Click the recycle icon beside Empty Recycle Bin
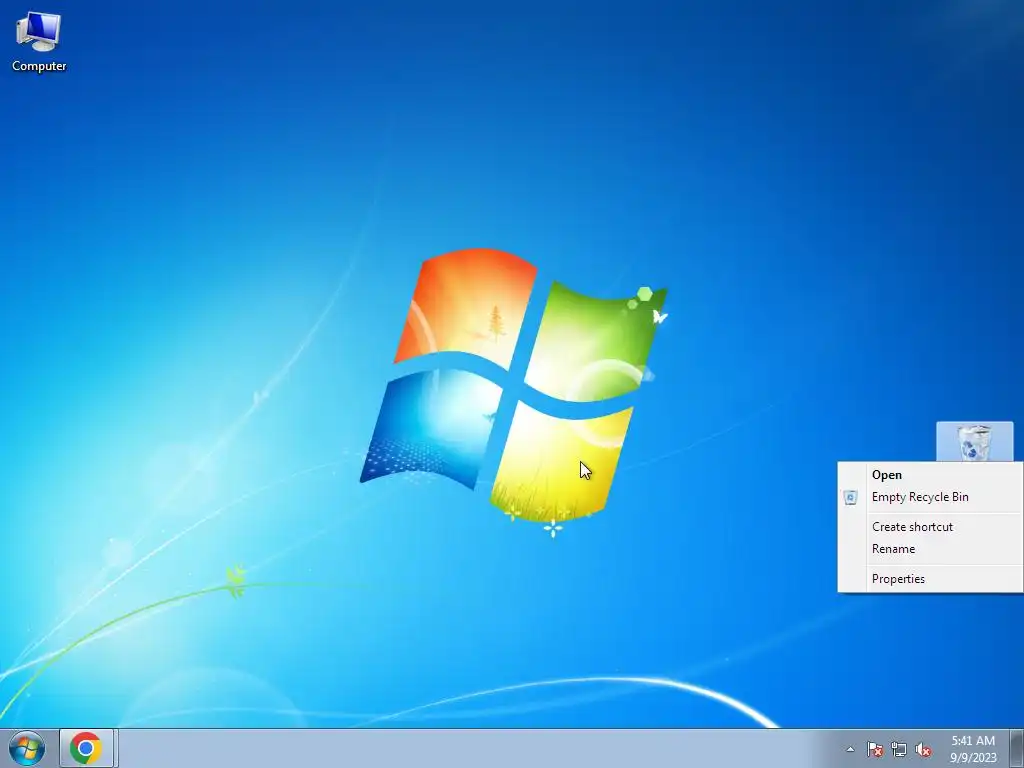 [850, 498]
